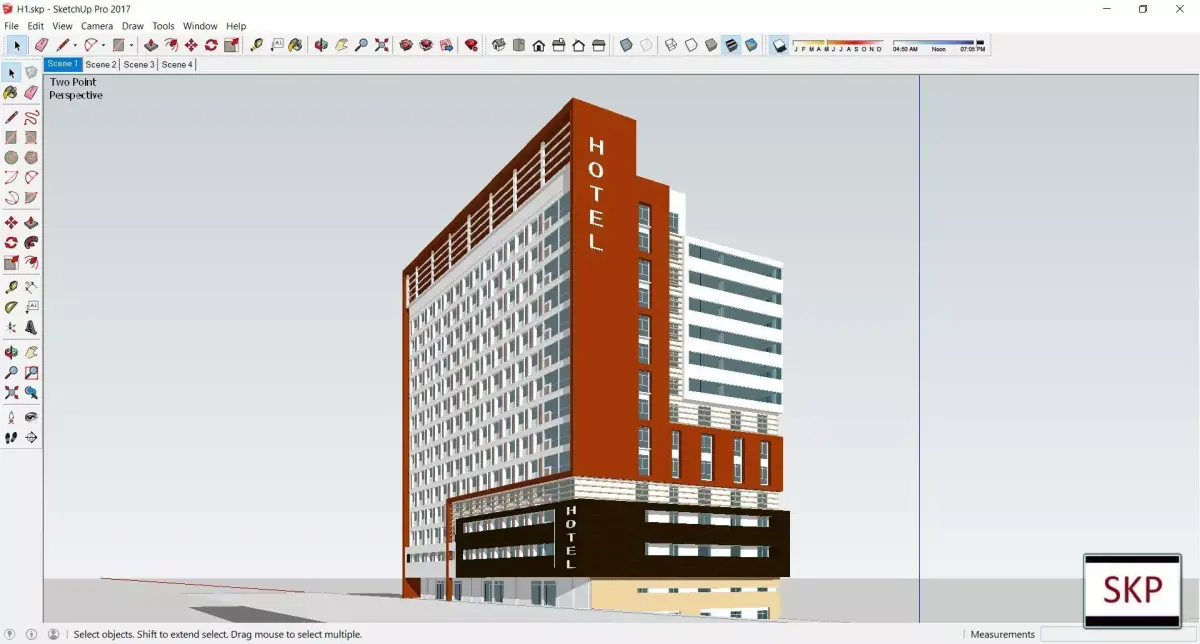Toggle X-Ray face style
Image resolution: width=1200 pixels, height=644 pixels.
[626, 45]
